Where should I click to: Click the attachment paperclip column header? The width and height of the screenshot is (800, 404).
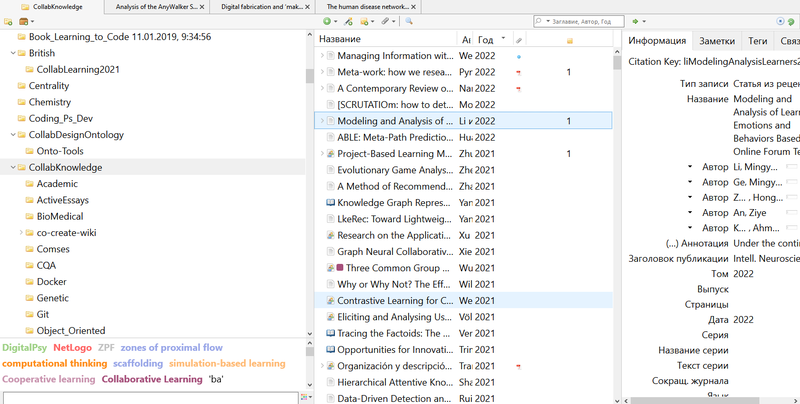pyautogui.click(x=518, y=40)
